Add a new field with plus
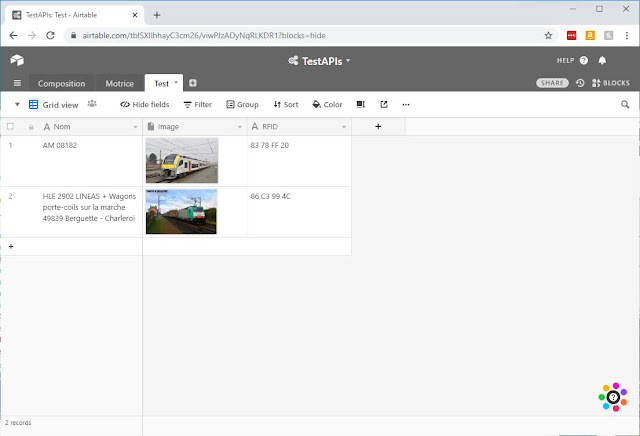 378,127
